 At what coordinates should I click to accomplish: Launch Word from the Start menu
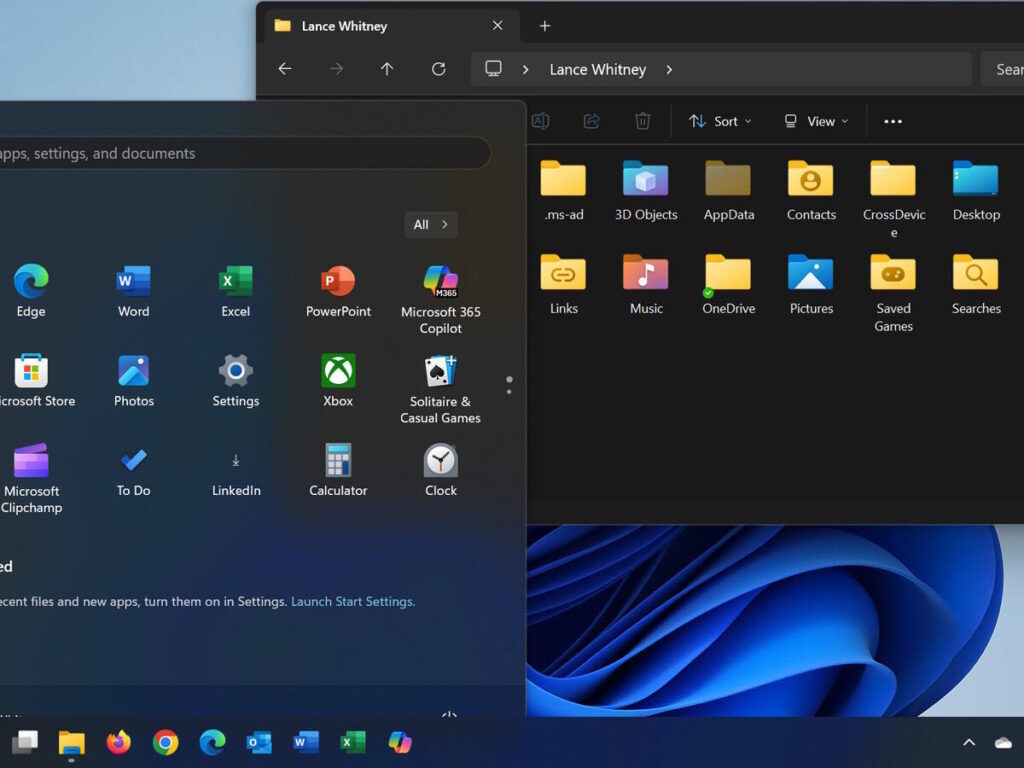[x=133, y=291]
